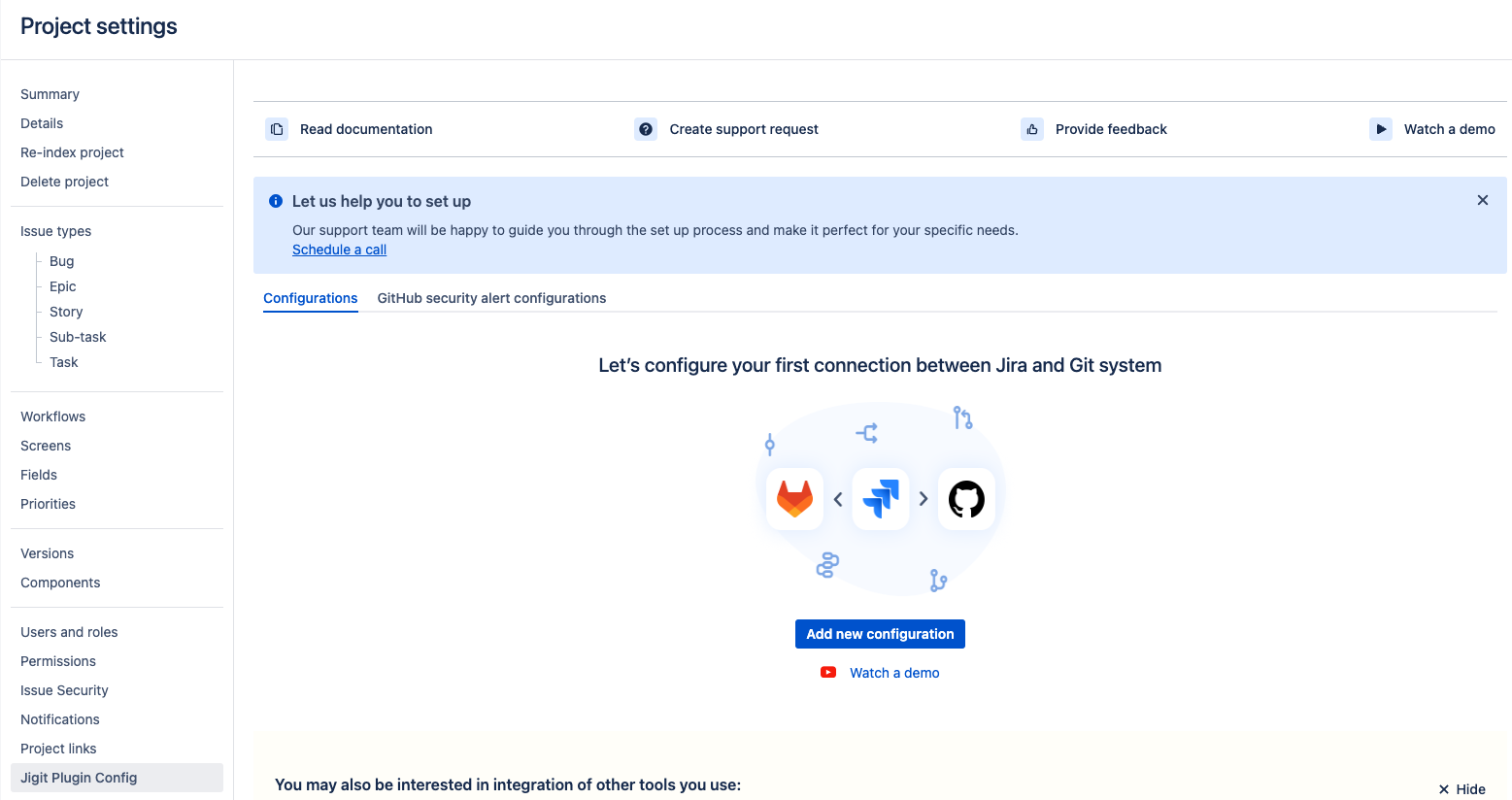The height and width of the screenshot is (800, 1512).
Task: Click the Provide feedback thumbs-up icon
Action: pos(1032,129)
